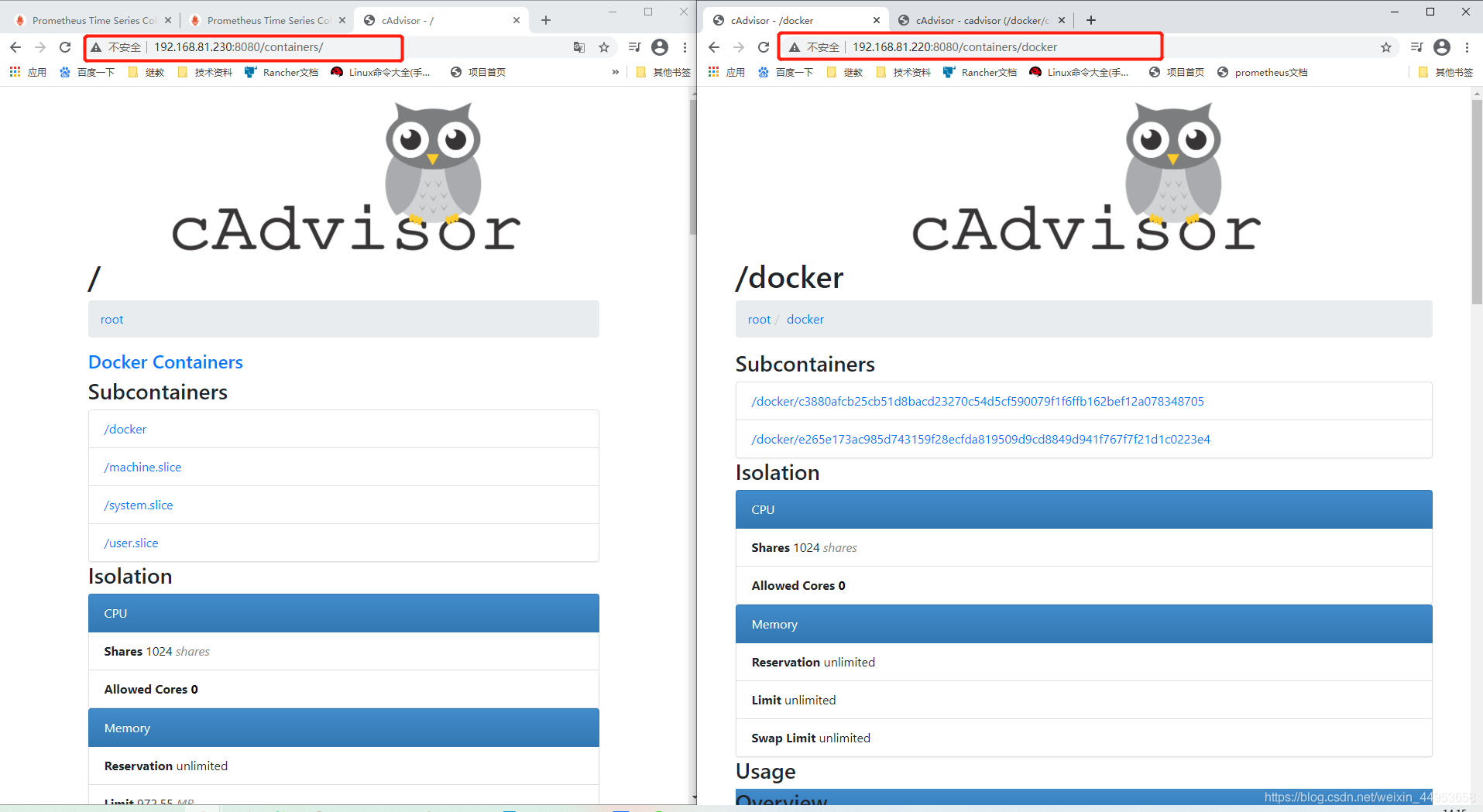Click back arrow in right browser window
1483x812 pixels.
pyautogui.click(x=714, y=47)
